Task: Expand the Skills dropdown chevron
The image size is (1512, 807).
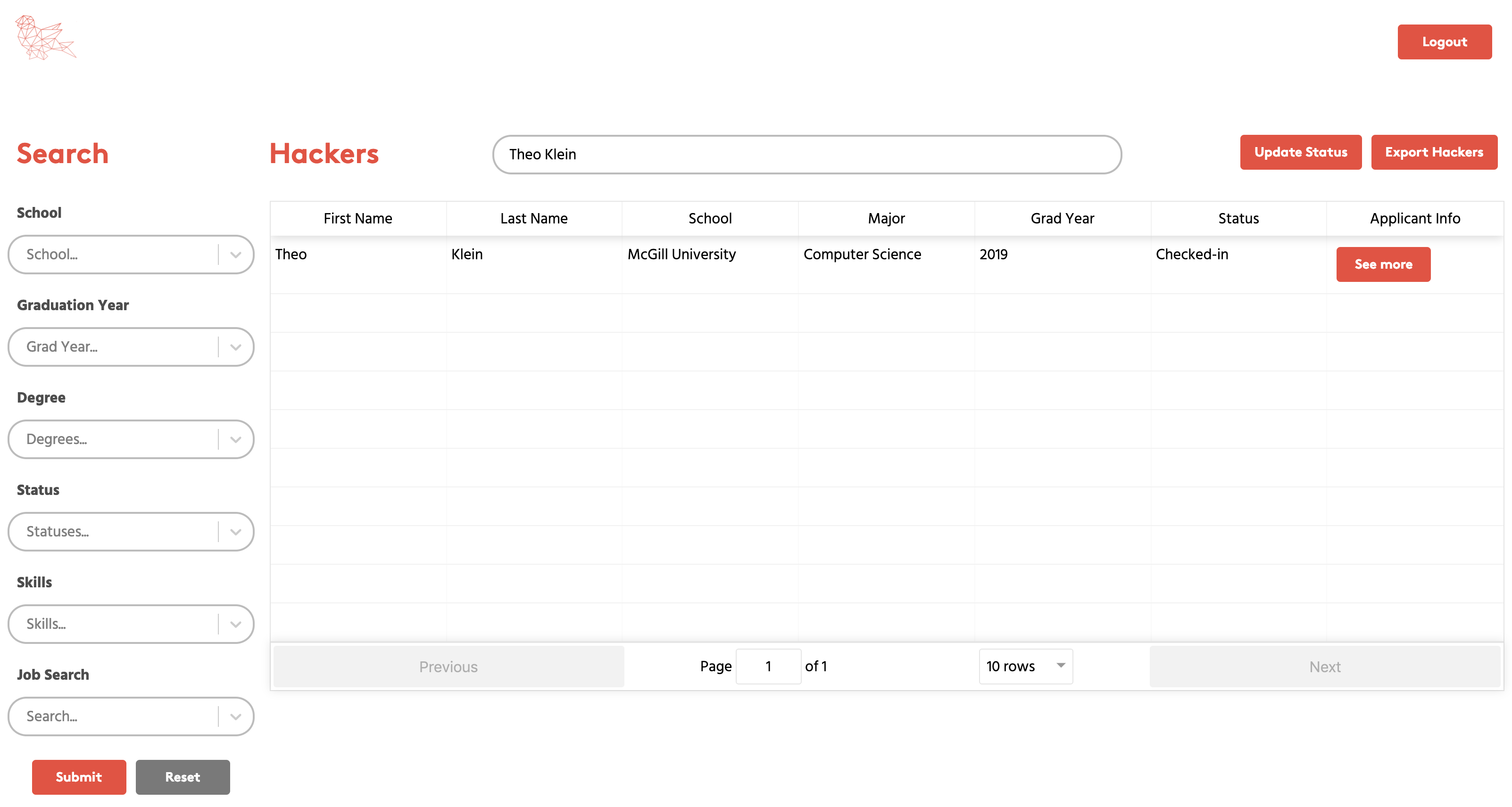Action: pos(235,624)
